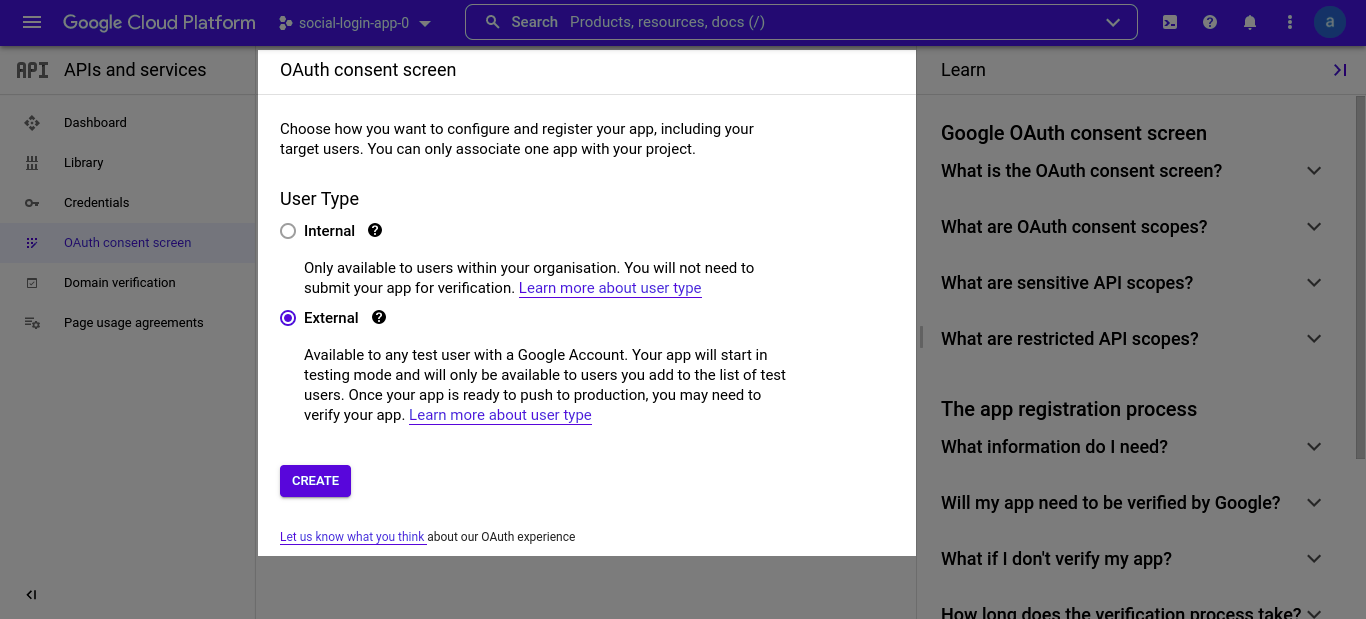Activate Cloud Shell terminal icon
Image resolution: width=1366 pixels, height=619 pixels.
1170,22
